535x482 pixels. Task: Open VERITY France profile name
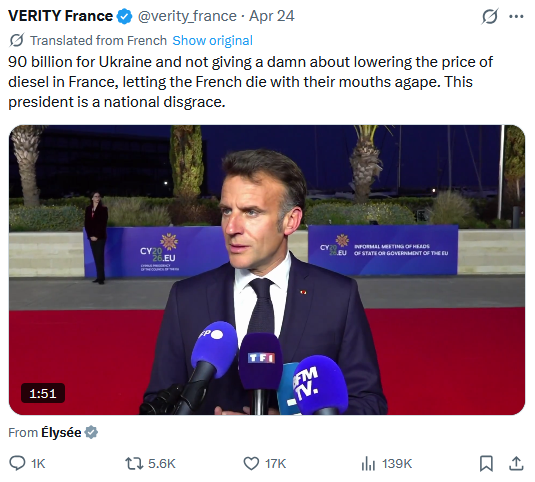tap(60, 16)
